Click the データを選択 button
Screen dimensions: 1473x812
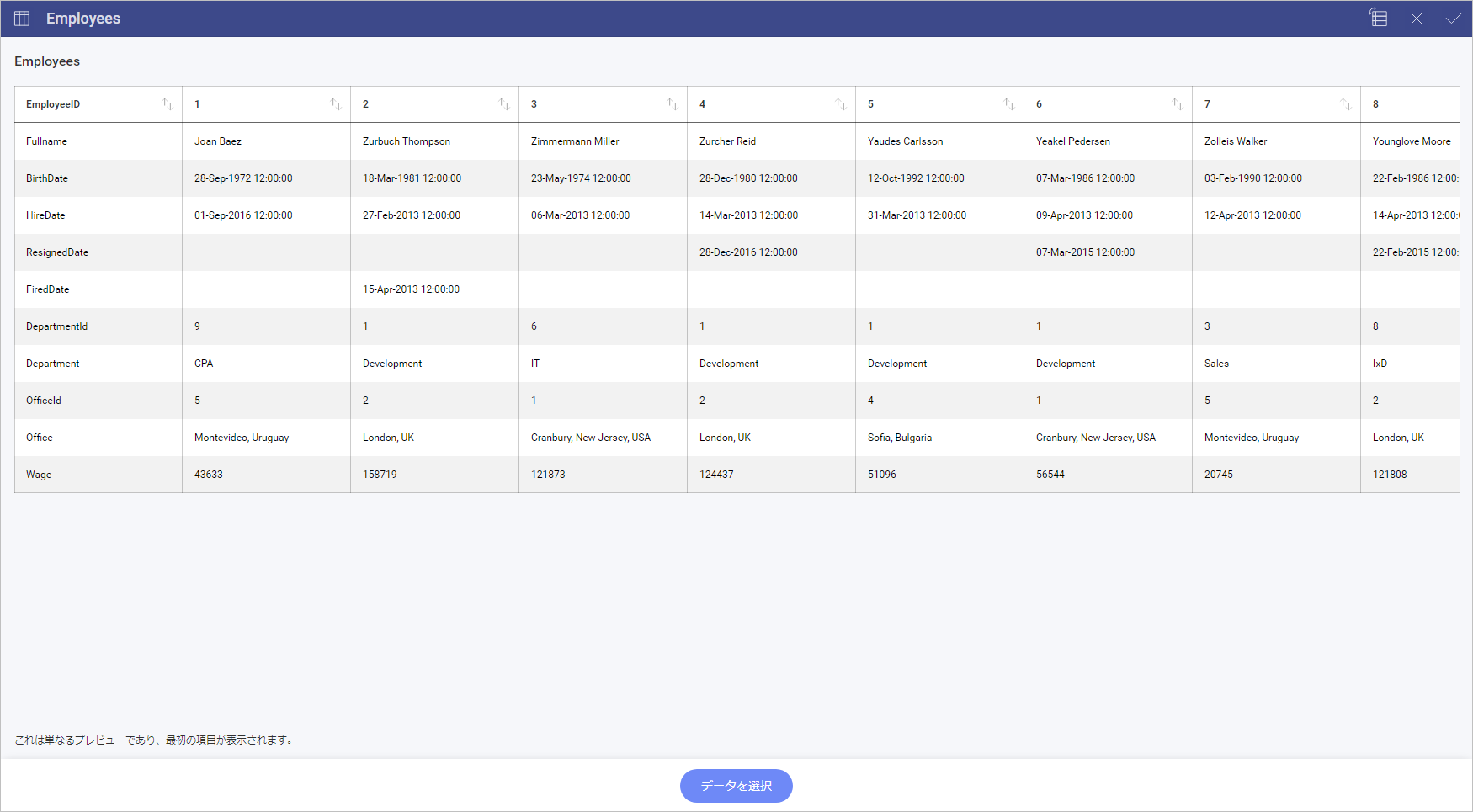pos(736,786)
